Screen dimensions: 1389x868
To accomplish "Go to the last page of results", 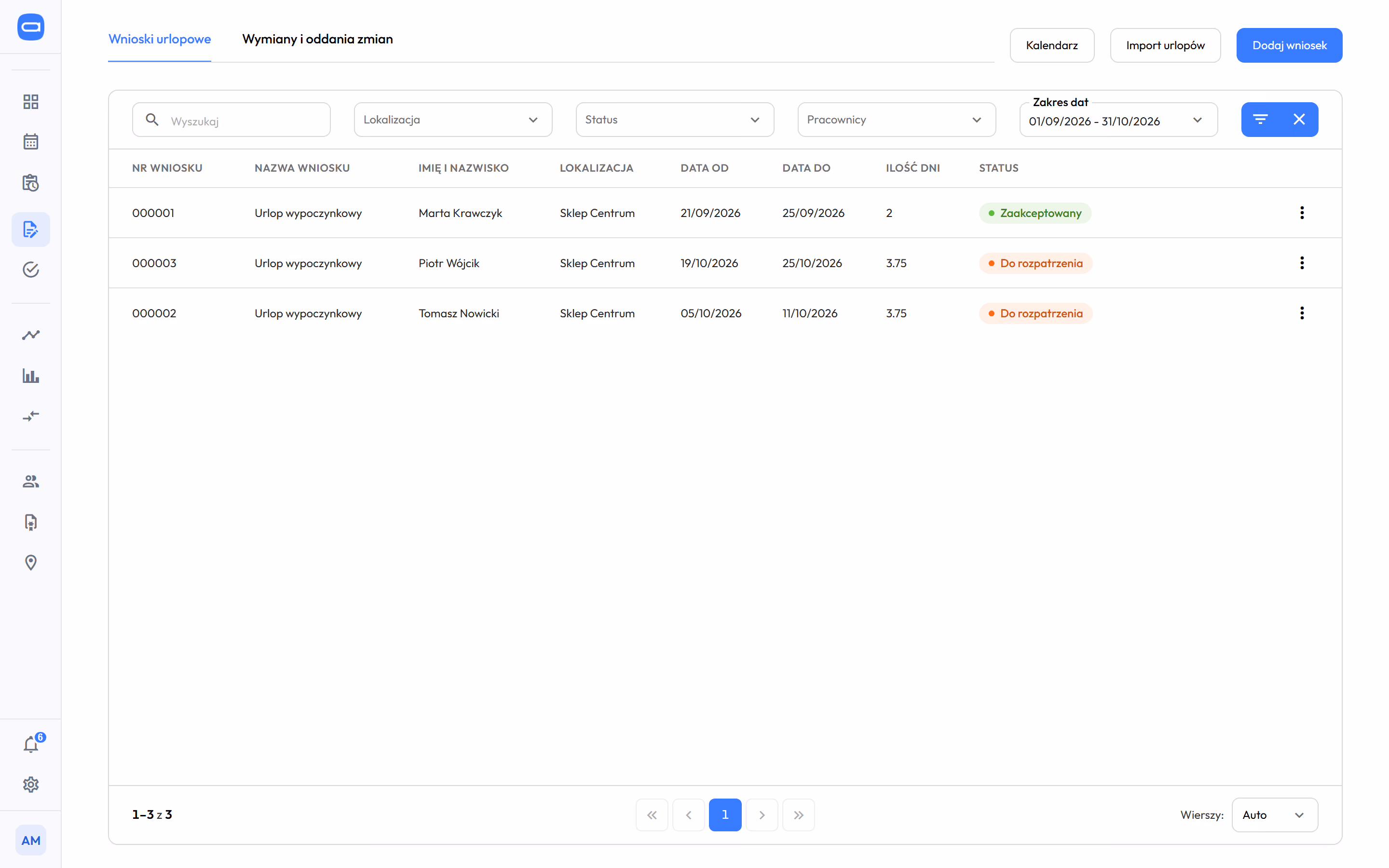I will 798,814.
